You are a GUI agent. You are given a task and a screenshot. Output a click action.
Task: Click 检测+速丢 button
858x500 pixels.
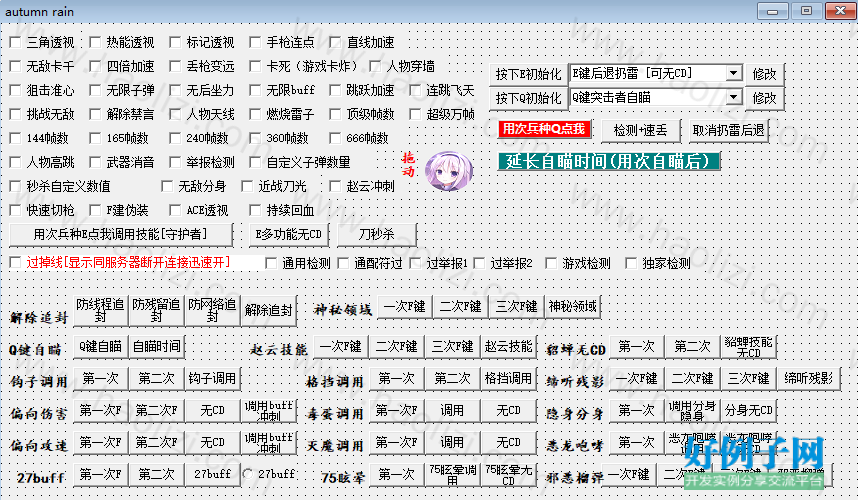coord(640,130)
